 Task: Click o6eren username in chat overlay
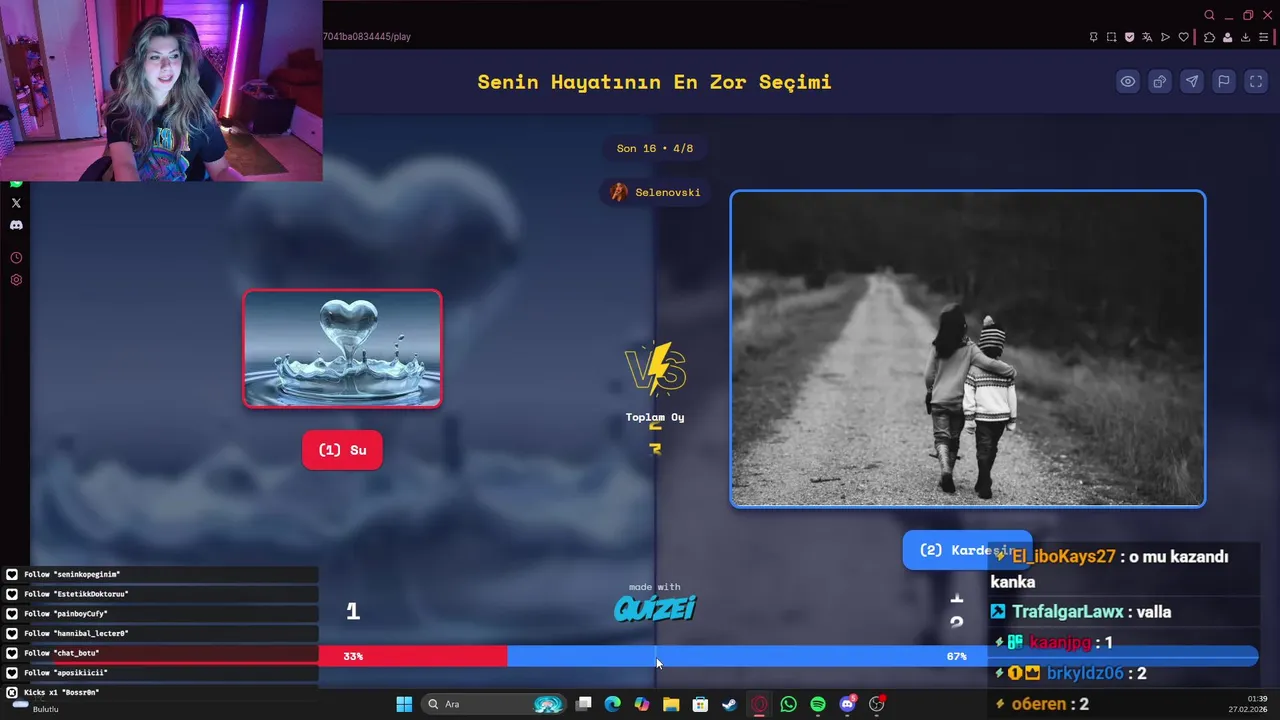tap(1039, 704)
